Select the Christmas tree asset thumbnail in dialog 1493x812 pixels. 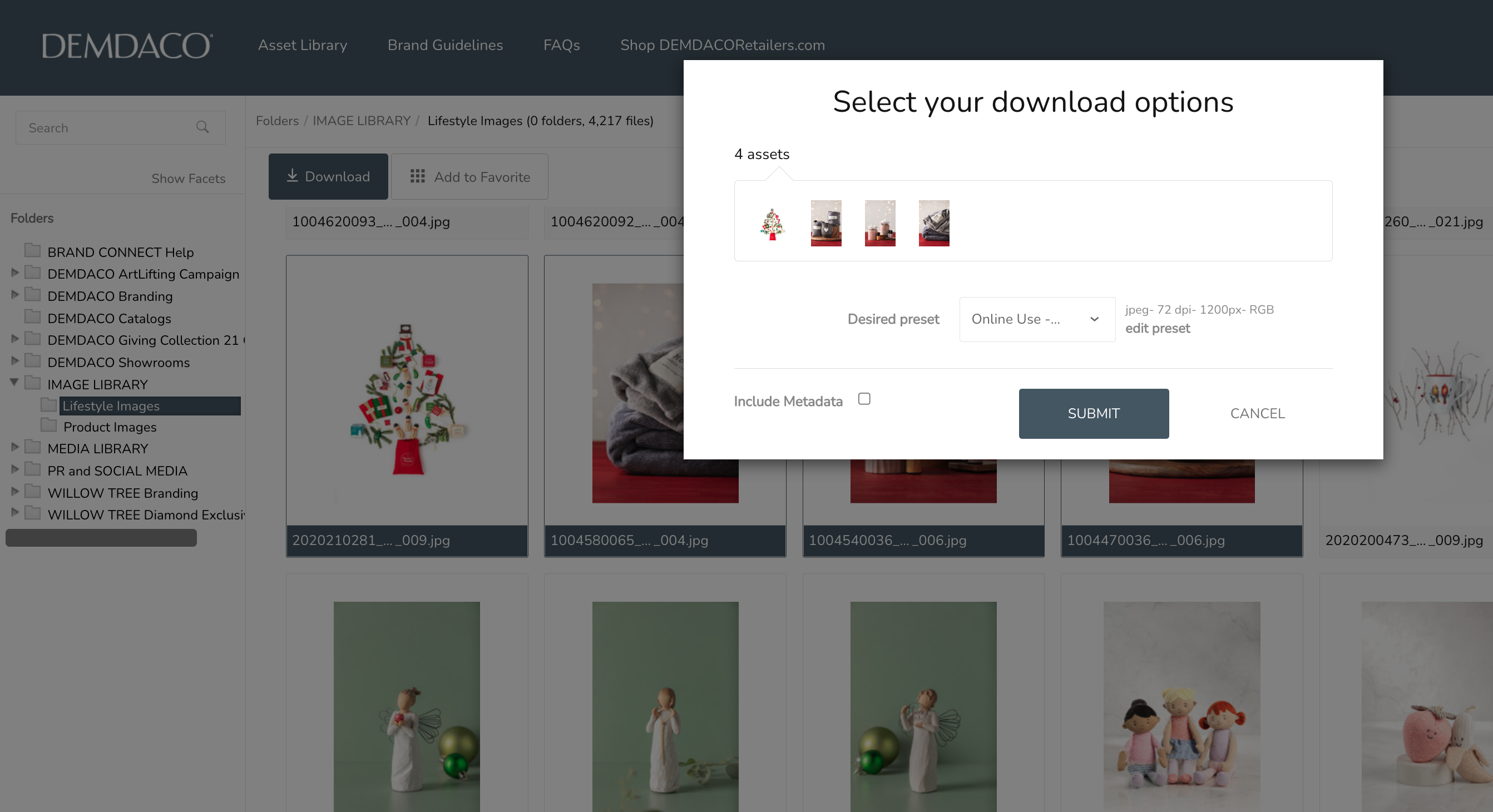[x=772, y=224]
